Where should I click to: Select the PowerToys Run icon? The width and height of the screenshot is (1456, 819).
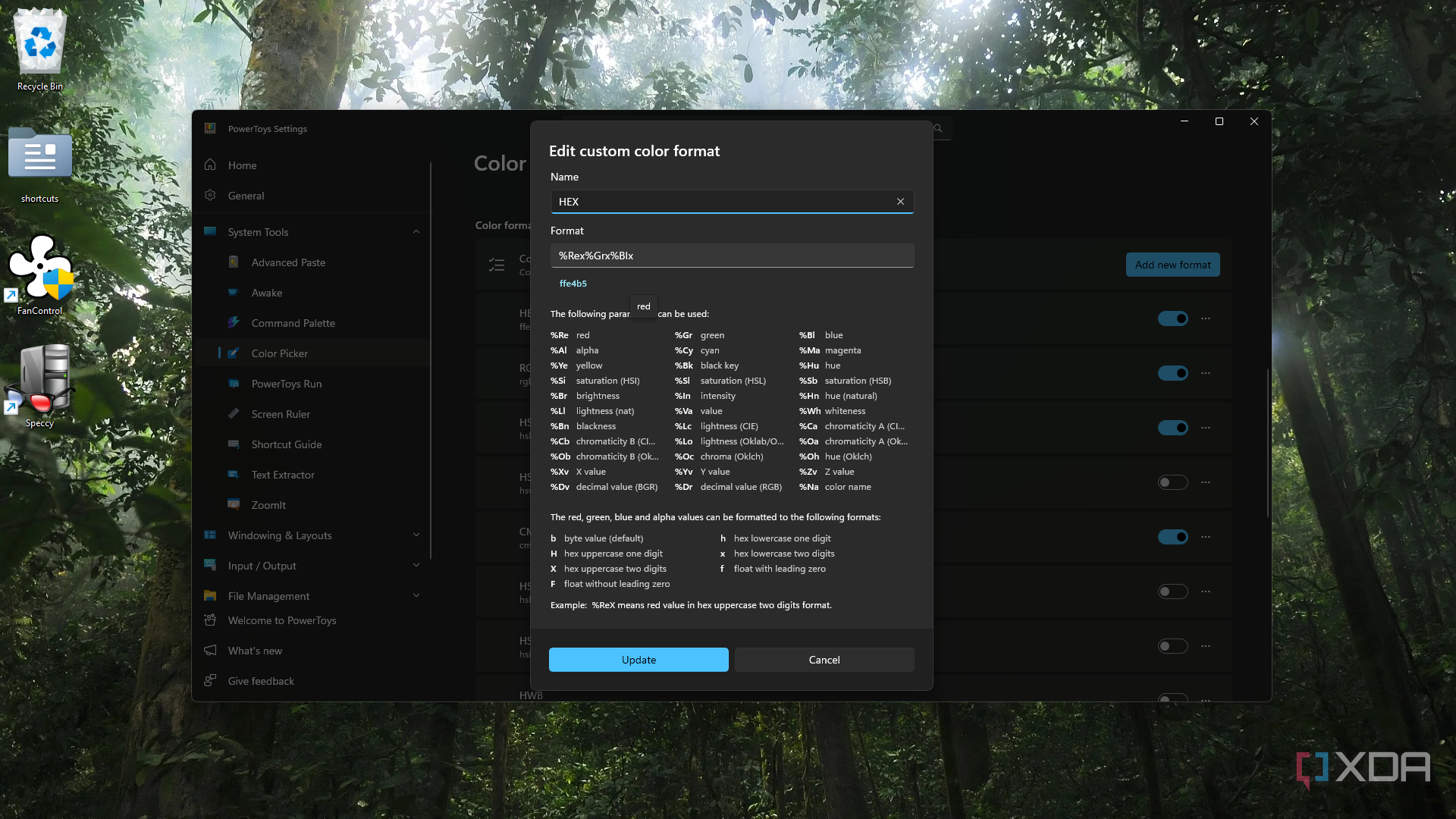point(234,383)
